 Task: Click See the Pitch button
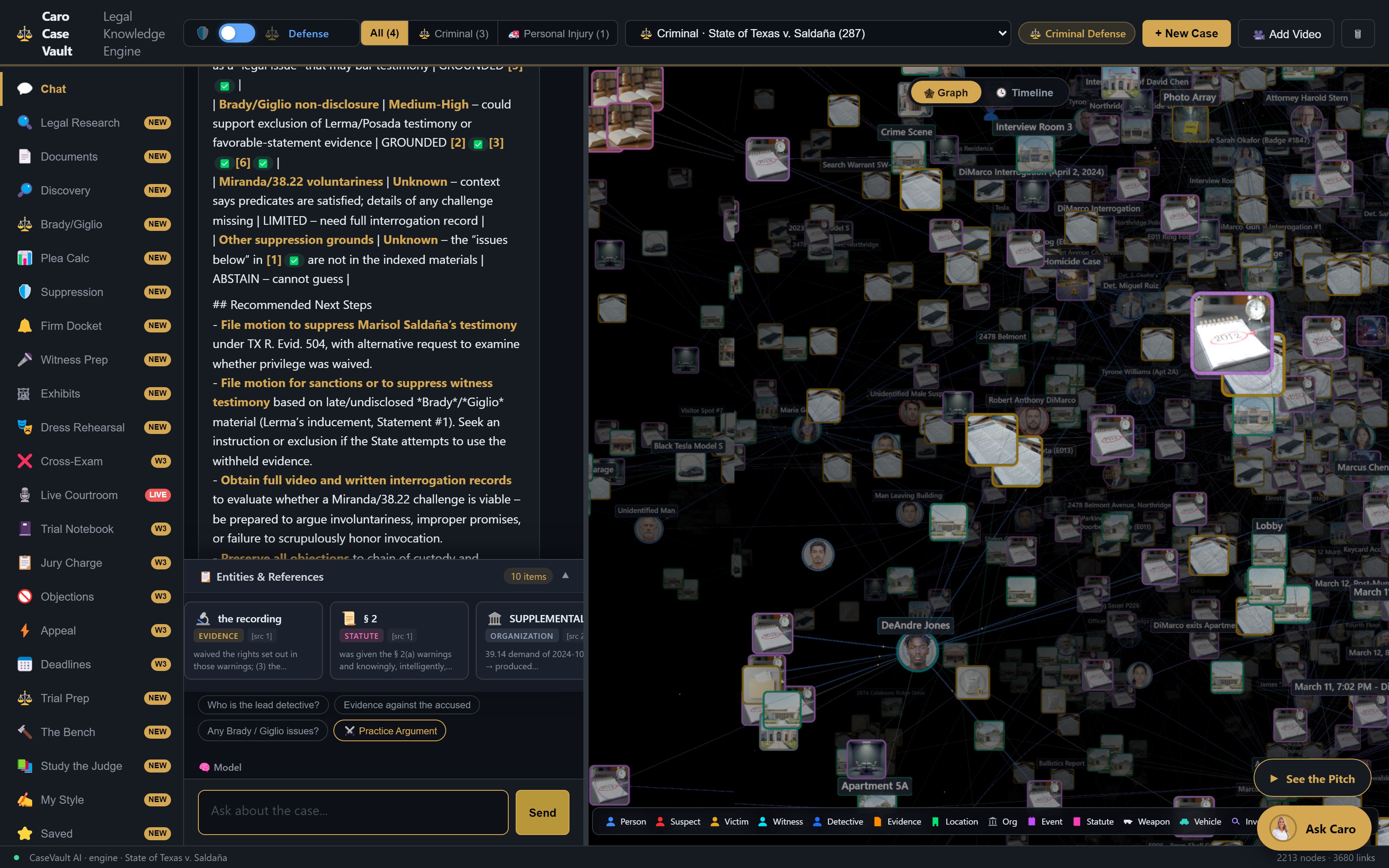coord(1312,779)
